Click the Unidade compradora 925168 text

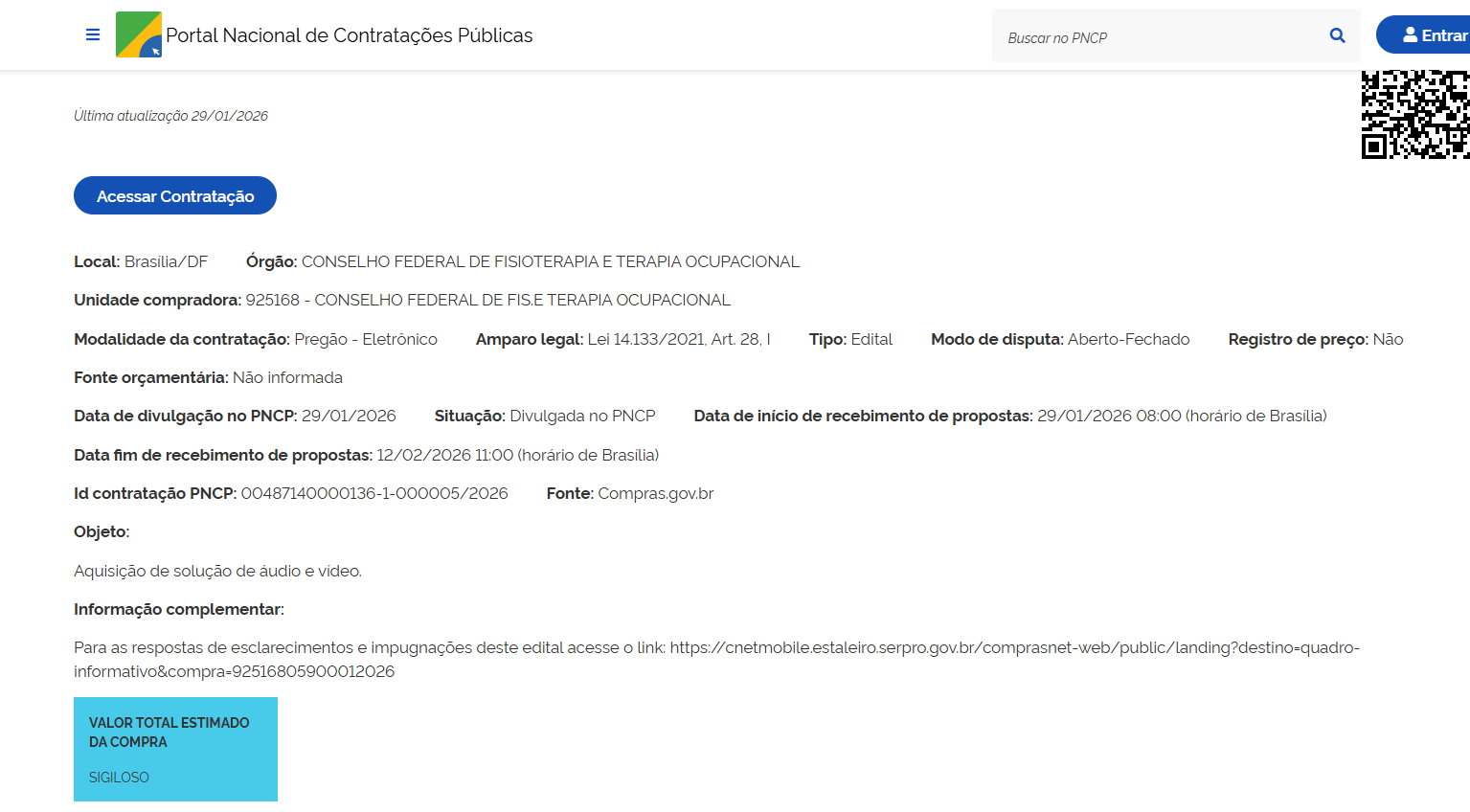click(x=487, y=301)
